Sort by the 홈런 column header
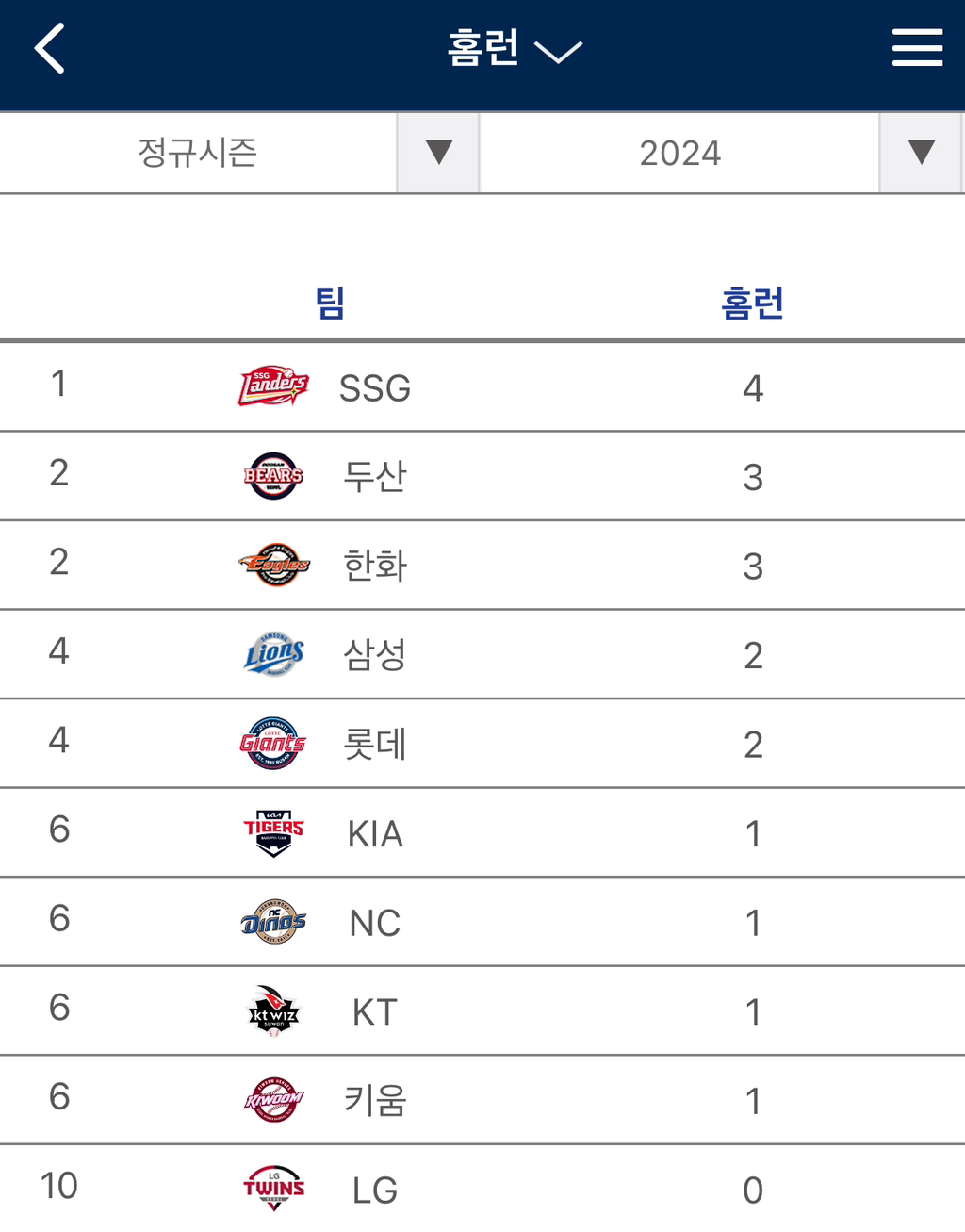 [752, 304]
